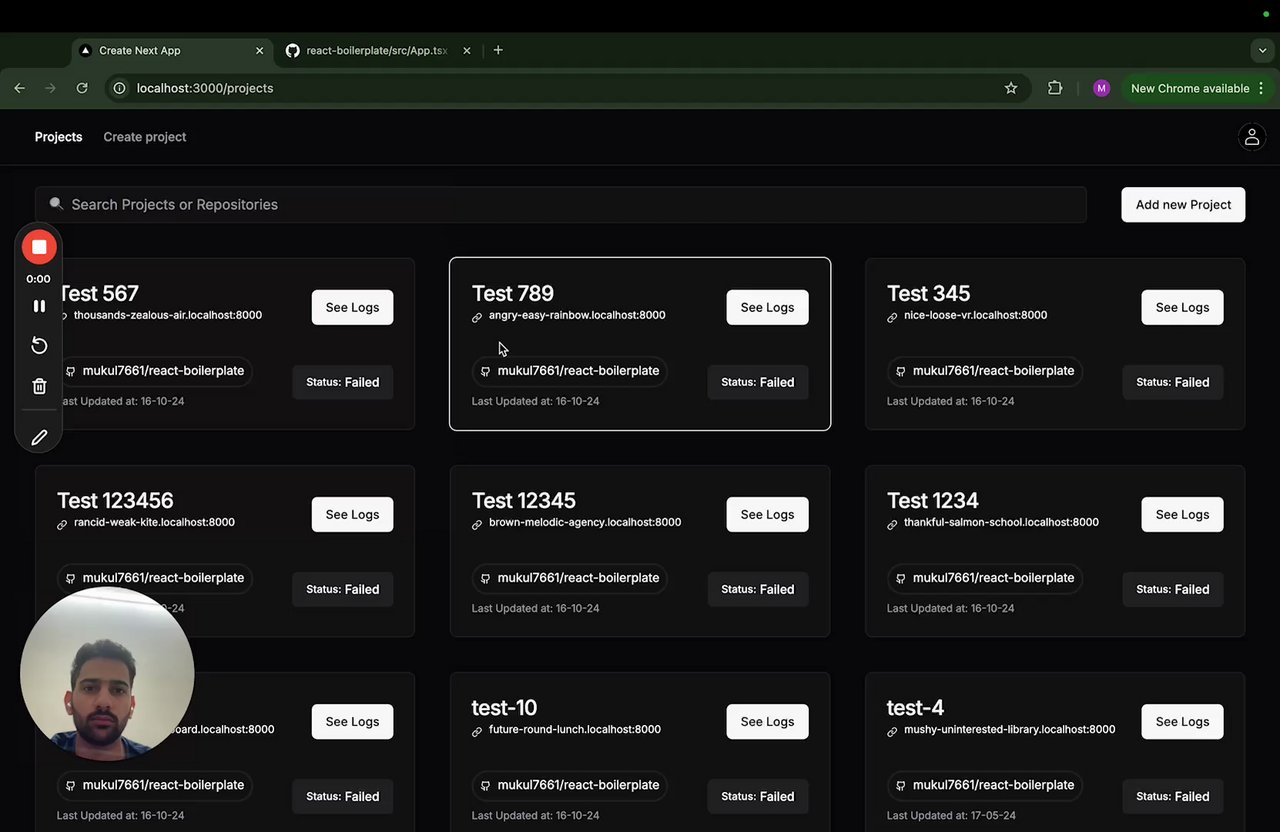Open thankful-salmon-school.localhost:8000 link
The width and height of the screenshot is (1280, 832).
(1001, 522)
